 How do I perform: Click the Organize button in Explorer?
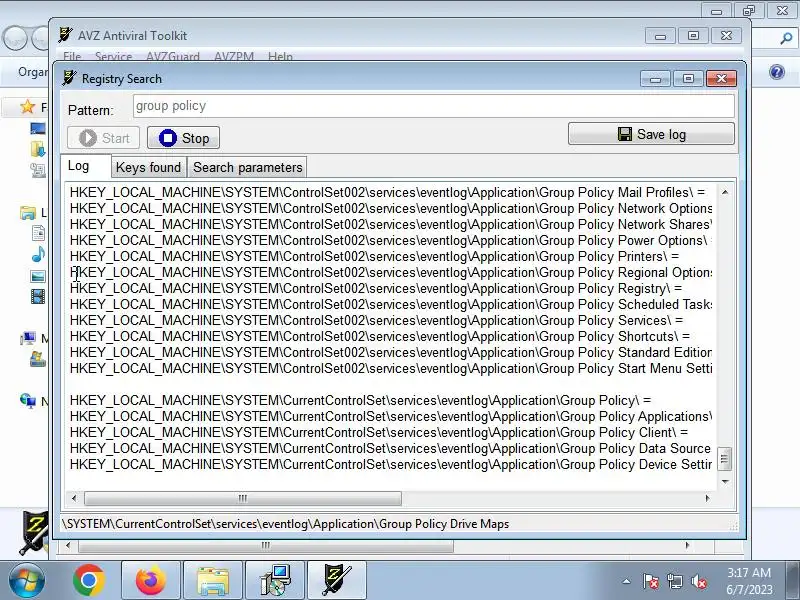point(33,72)
